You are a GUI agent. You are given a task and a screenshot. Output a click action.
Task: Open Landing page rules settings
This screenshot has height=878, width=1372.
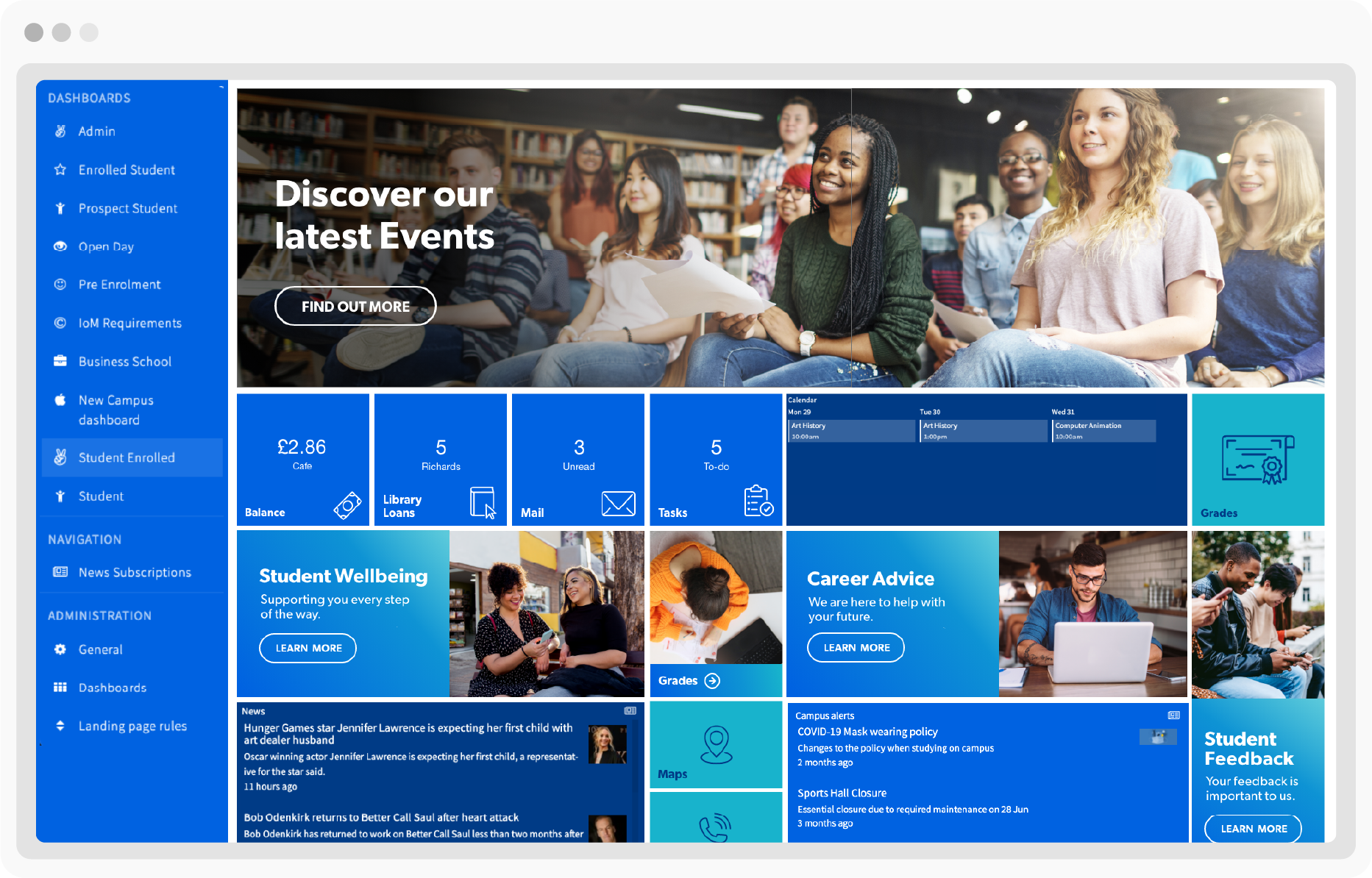click(x=132, y=726)
